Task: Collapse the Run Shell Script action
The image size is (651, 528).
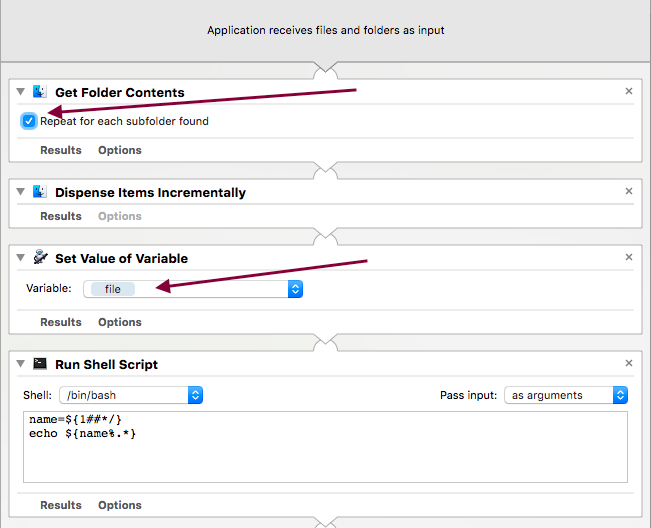Action: (x=21, y=364)
